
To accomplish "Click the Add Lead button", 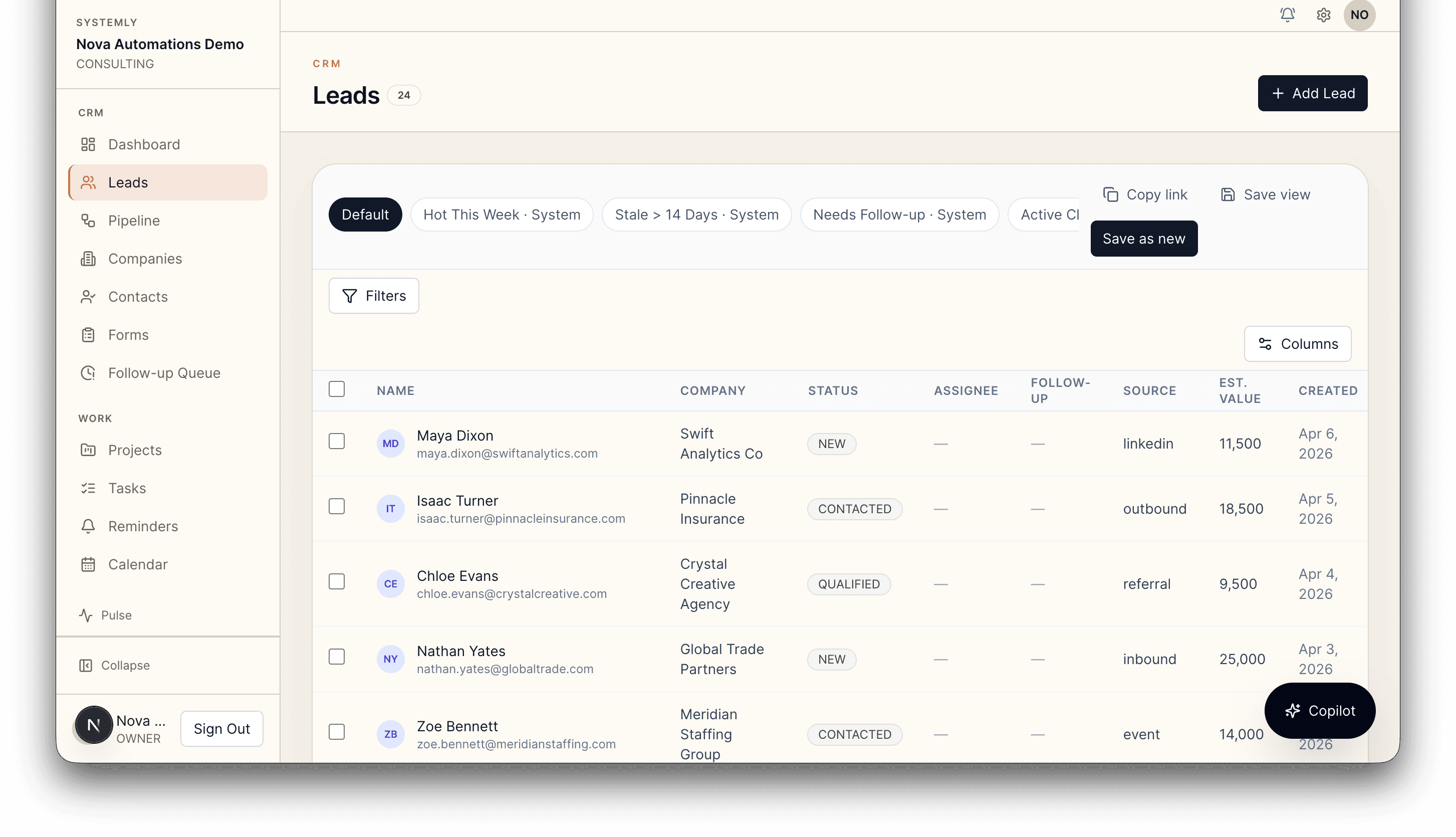I will tap(1312, 93).
